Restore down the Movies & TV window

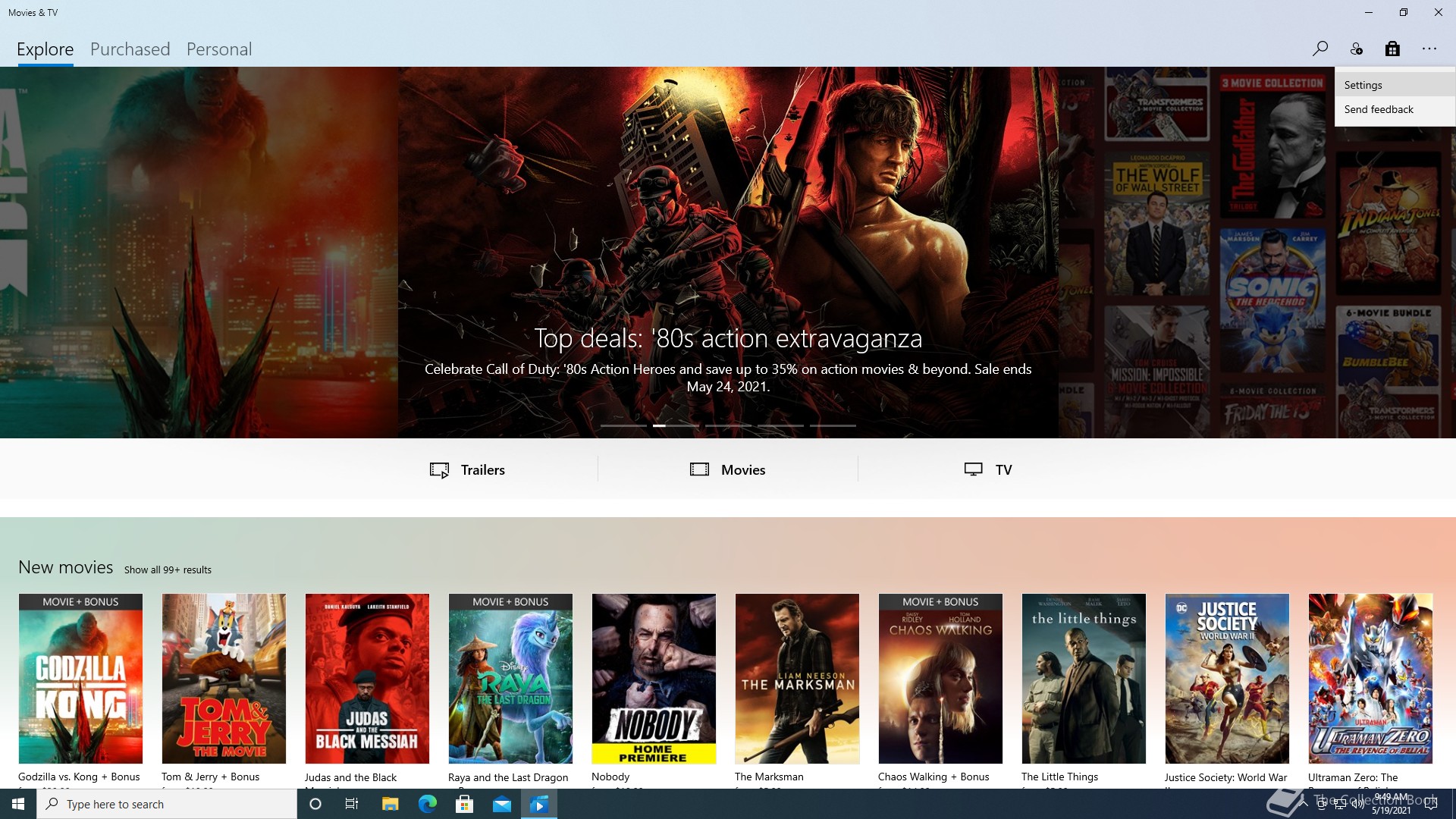point(1403,12)
